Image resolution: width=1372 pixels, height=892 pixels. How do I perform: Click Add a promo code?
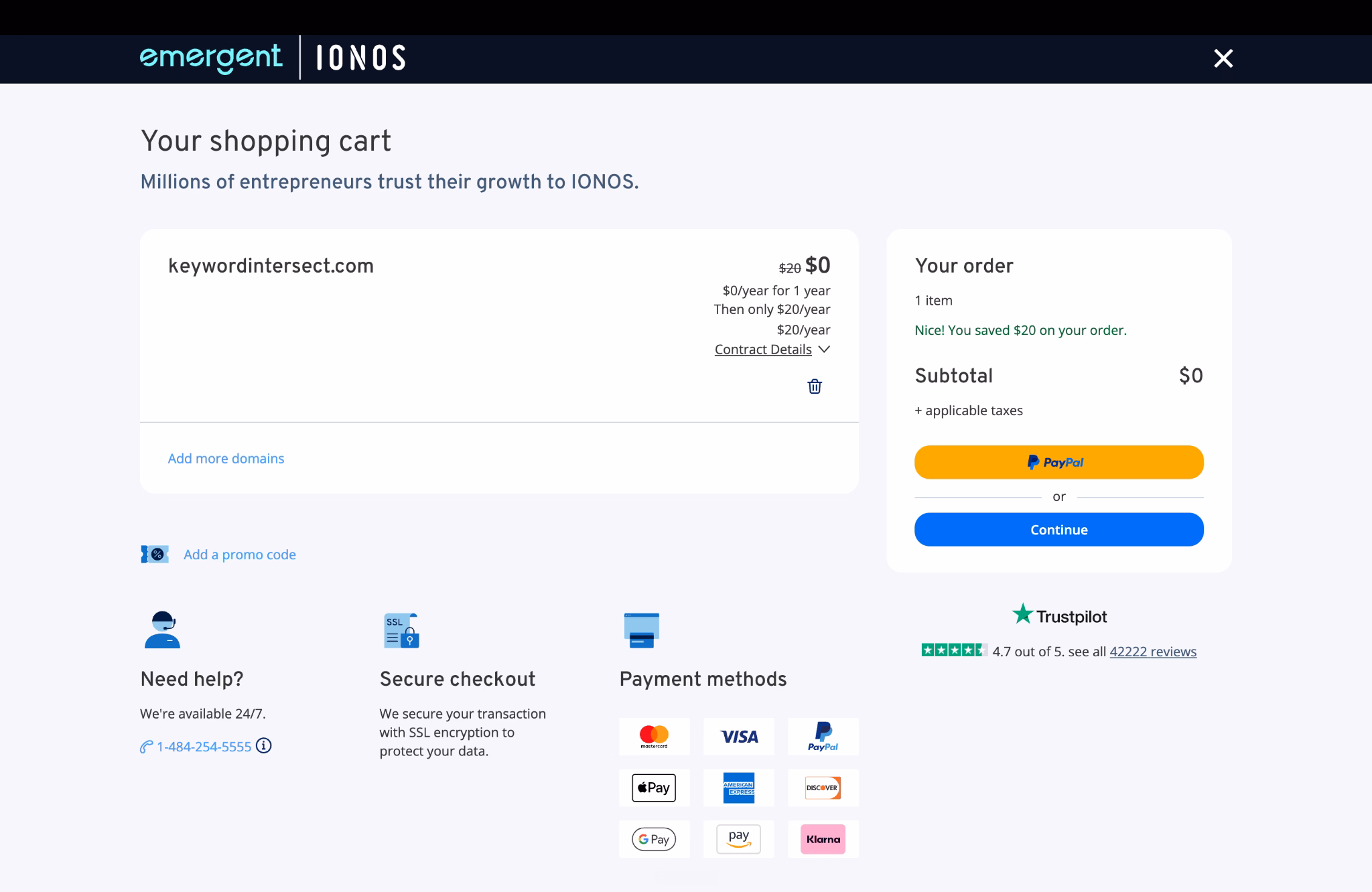[x=240, y=554]
